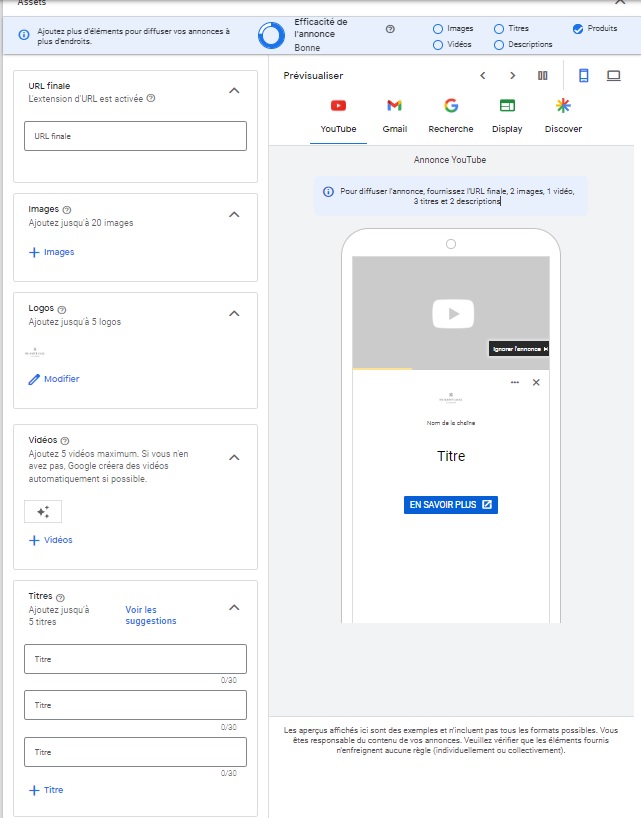Click the large Titre text in preview
The width and height of the screenshot is (641, 818).
coord(451,456)
